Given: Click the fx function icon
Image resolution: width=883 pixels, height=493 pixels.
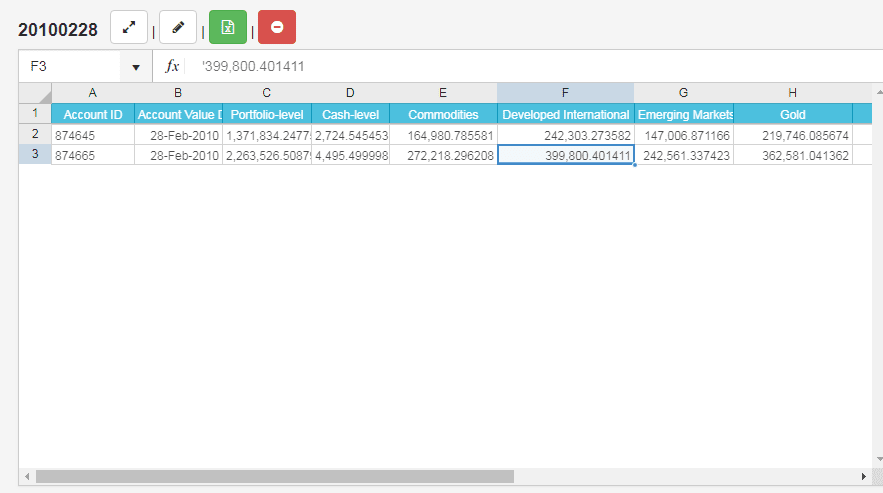Looking at the screenshot, I should (x=172, y=66).
